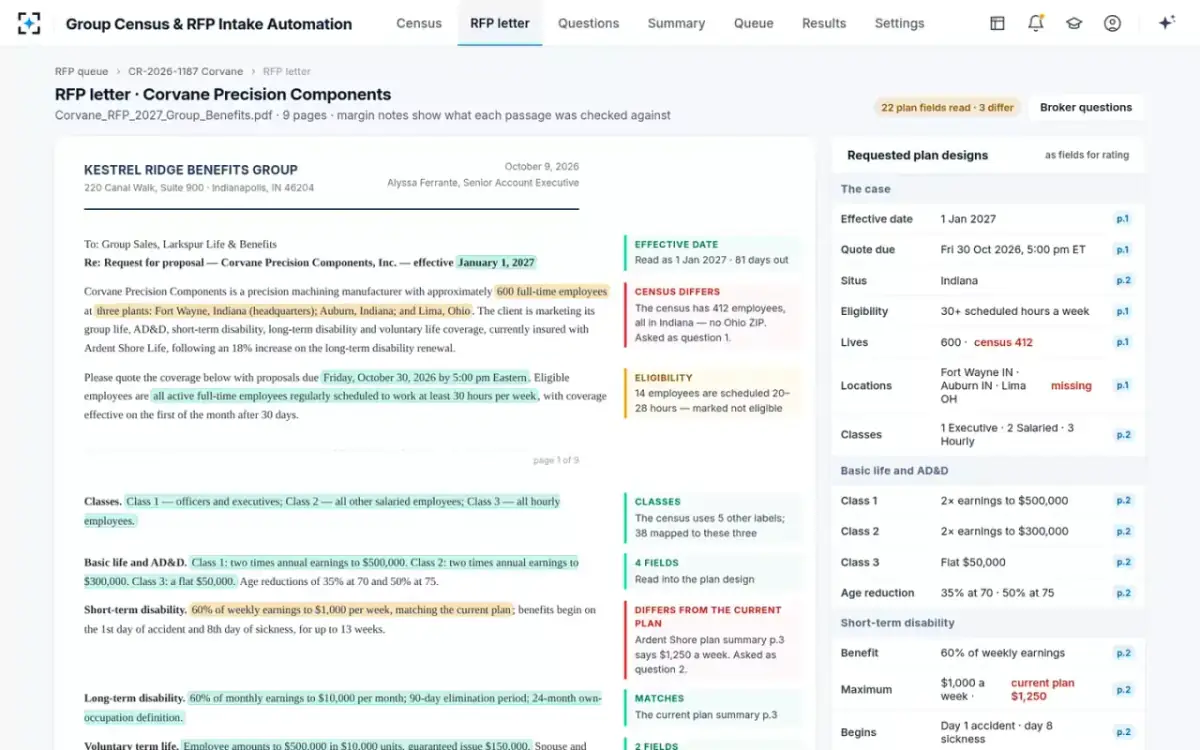
Task: Click the p.1 badge on Lives row
Action: pyautogui.click(x=1123, y=342)
